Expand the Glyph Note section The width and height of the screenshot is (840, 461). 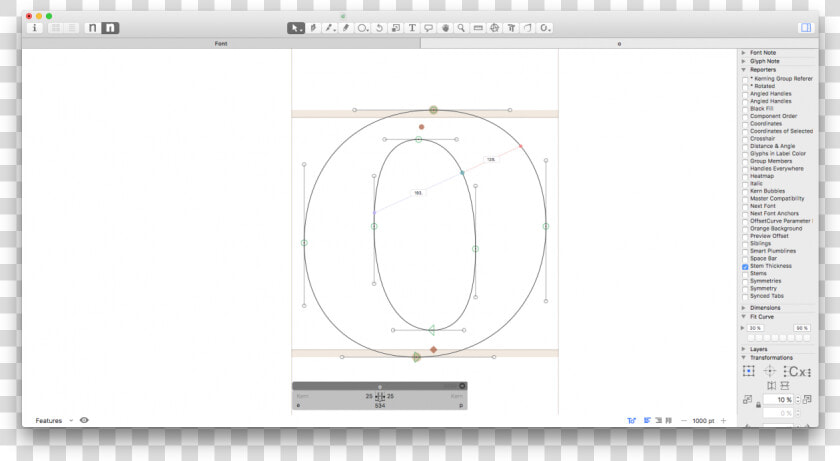744,61
